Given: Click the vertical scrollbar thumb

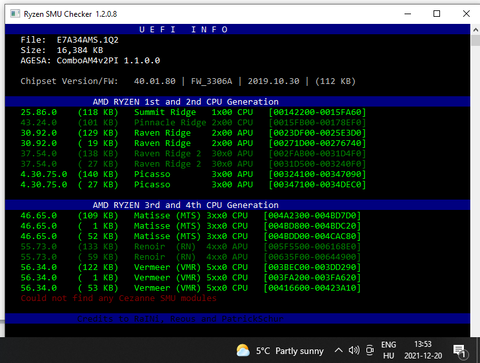Looking at the screenshot, I should coord(475,40).
